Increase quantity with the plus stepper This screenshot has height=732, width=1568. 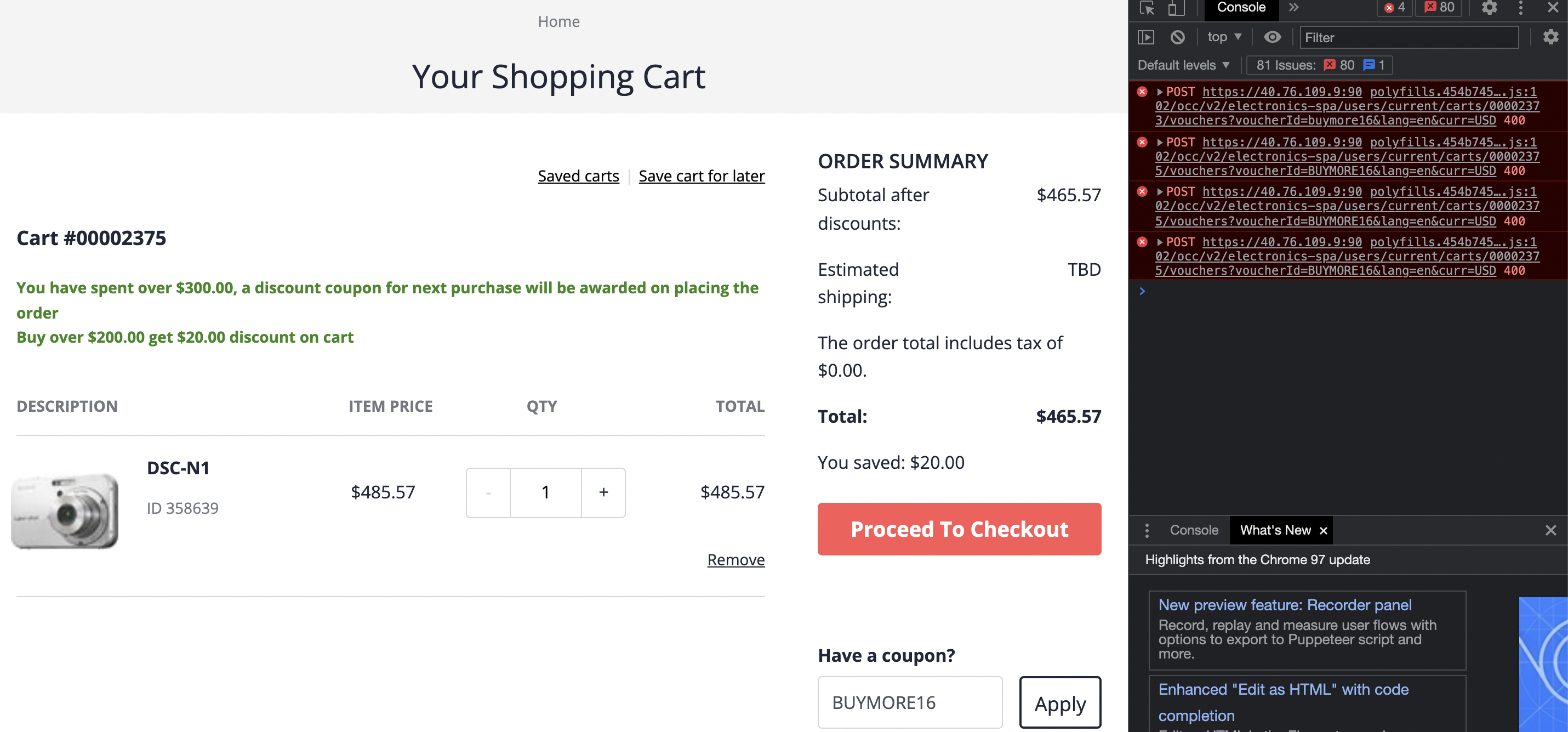(x=603, y=492)
